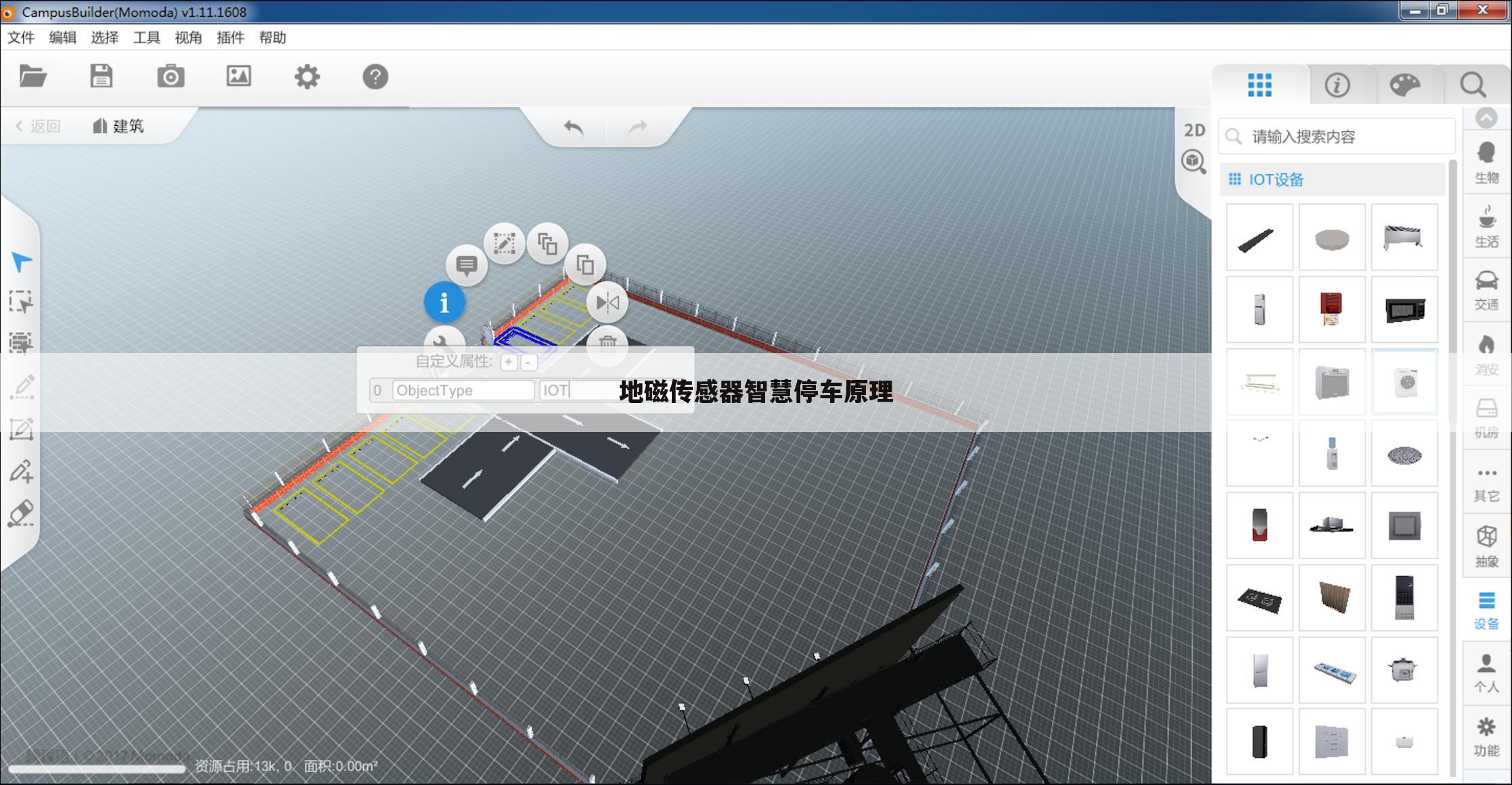This screenshot has height=785, width=1512.
Task: Open help with the question mark icon
Action: [375, 76]
